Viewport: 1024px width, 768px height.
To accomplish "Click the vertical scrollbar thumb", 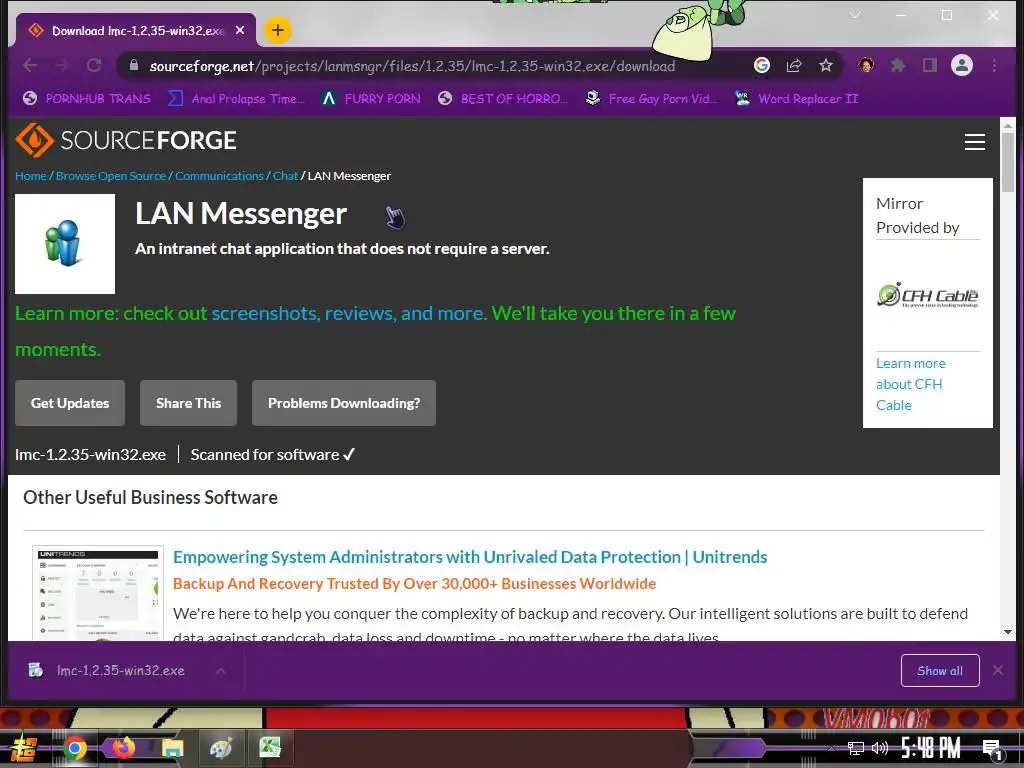I will [1008, 161].
